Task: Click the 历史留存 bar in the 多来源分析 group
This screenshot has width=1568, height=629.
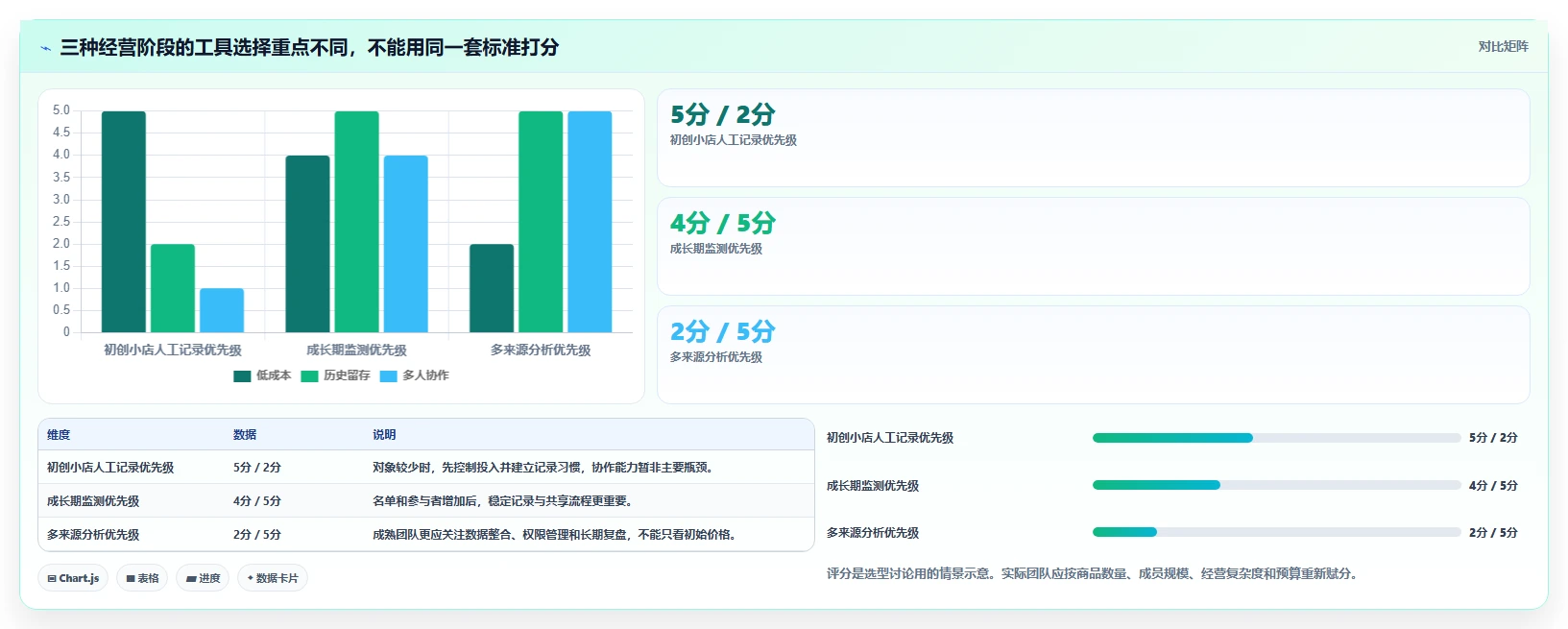Action: pyautogui.click(x=541, y=222)
